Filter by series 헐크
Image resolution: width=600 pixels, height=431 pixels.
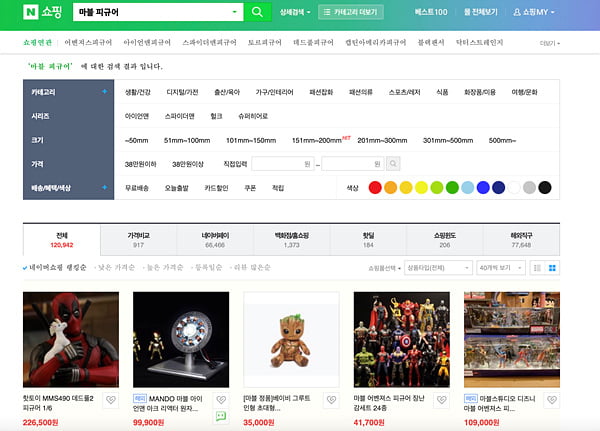click(216, 116)
